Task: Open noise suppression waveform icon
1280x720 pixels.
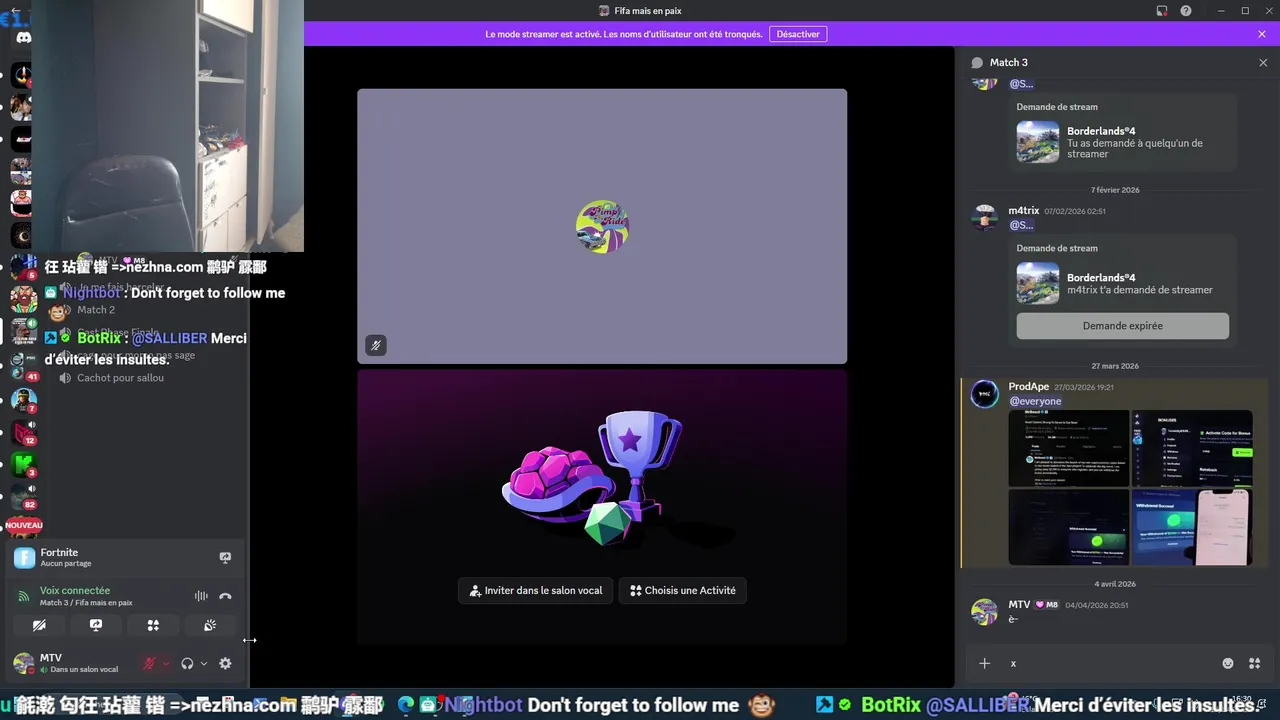Action: 201,596
